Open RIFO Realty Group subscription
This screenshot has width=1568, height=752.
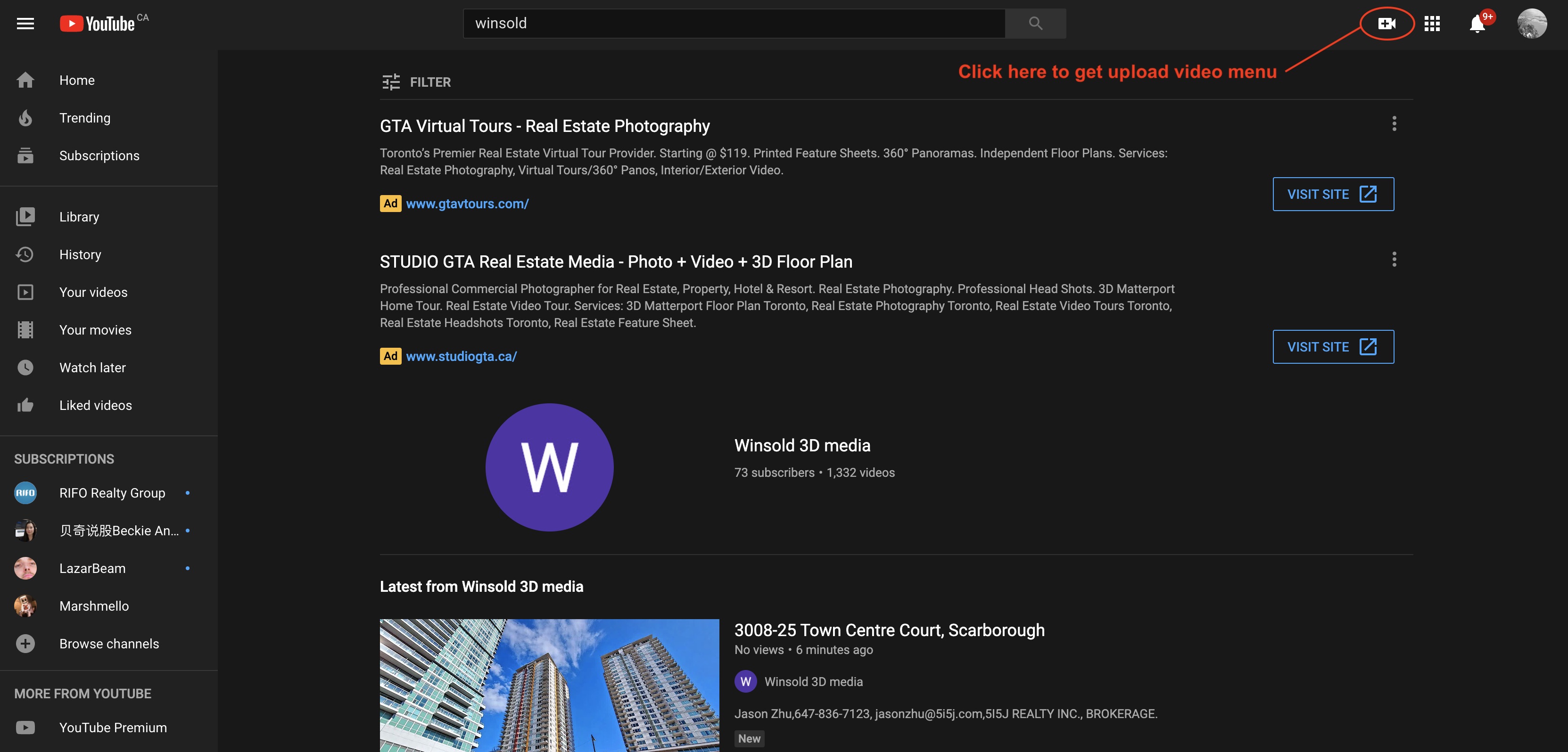click(112, 493)
